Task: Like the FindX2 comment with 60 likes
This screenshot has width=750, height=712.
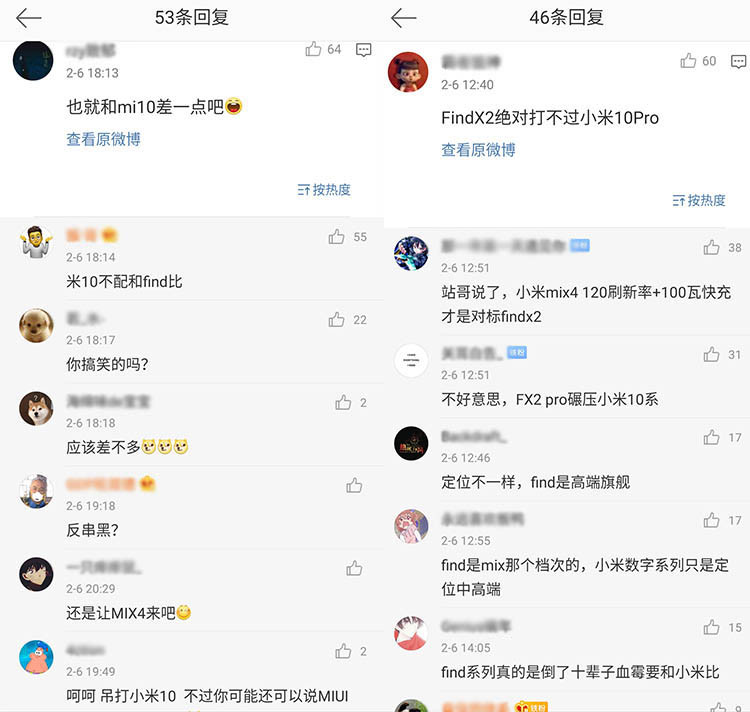Action: 688,61
